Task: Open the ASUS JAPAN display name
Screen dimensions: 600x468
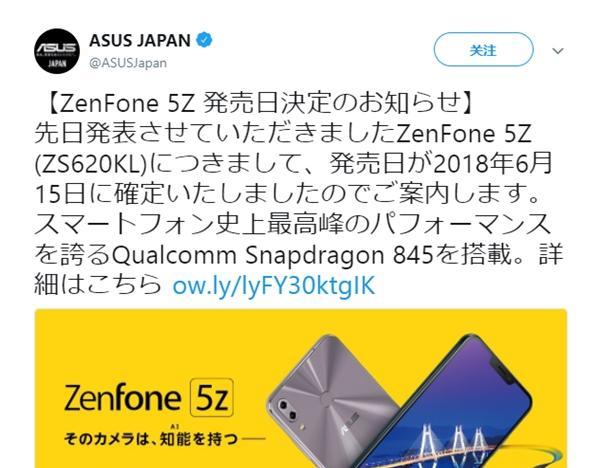Action: click(x=140, y=41)
